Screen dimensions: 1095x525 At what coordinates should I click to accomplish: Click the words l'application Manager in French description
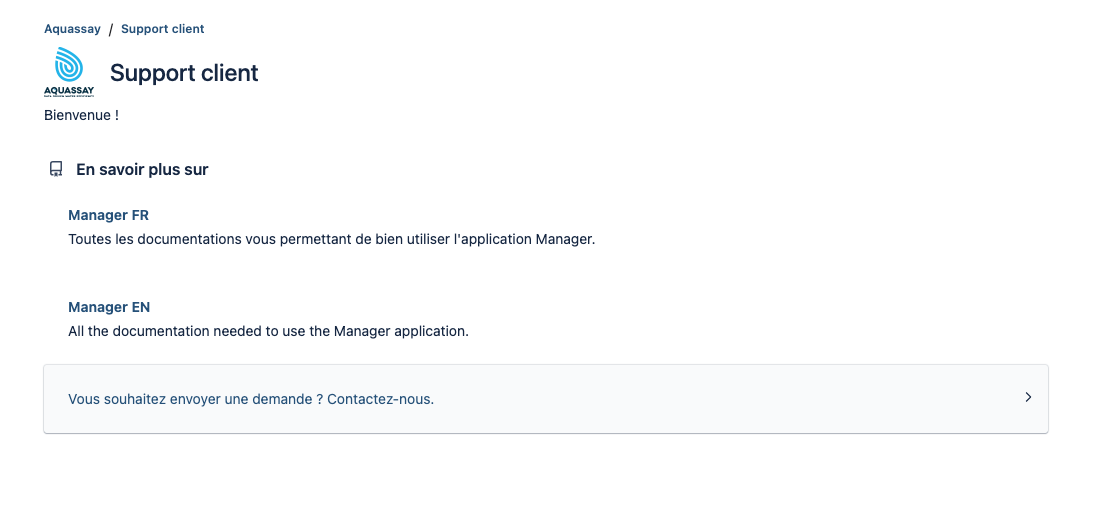pos(524,239)
